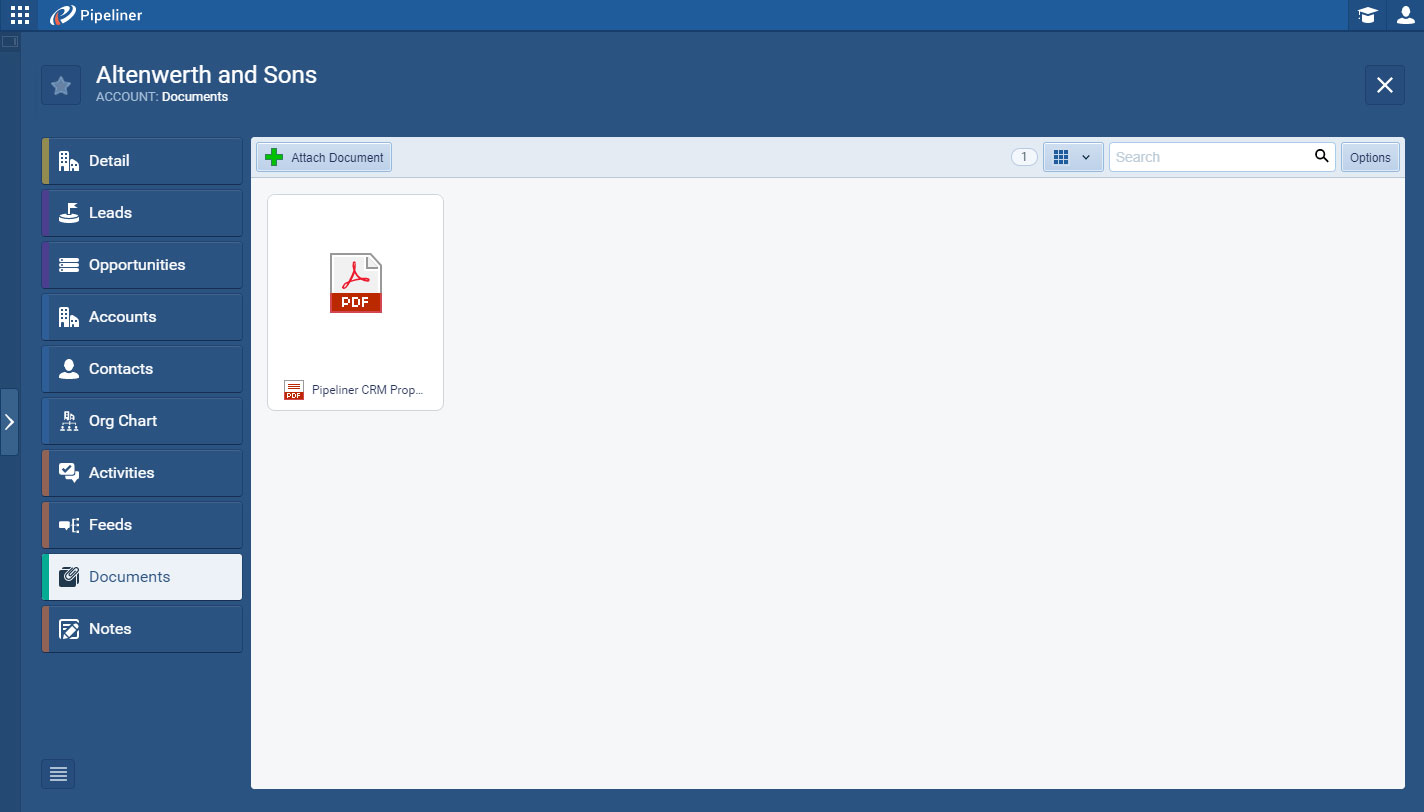Image resolution: width=1424 pixels, height=812 pixels.
Task: Expand the collapsed left side panel arrow
Action: (9, 422)
